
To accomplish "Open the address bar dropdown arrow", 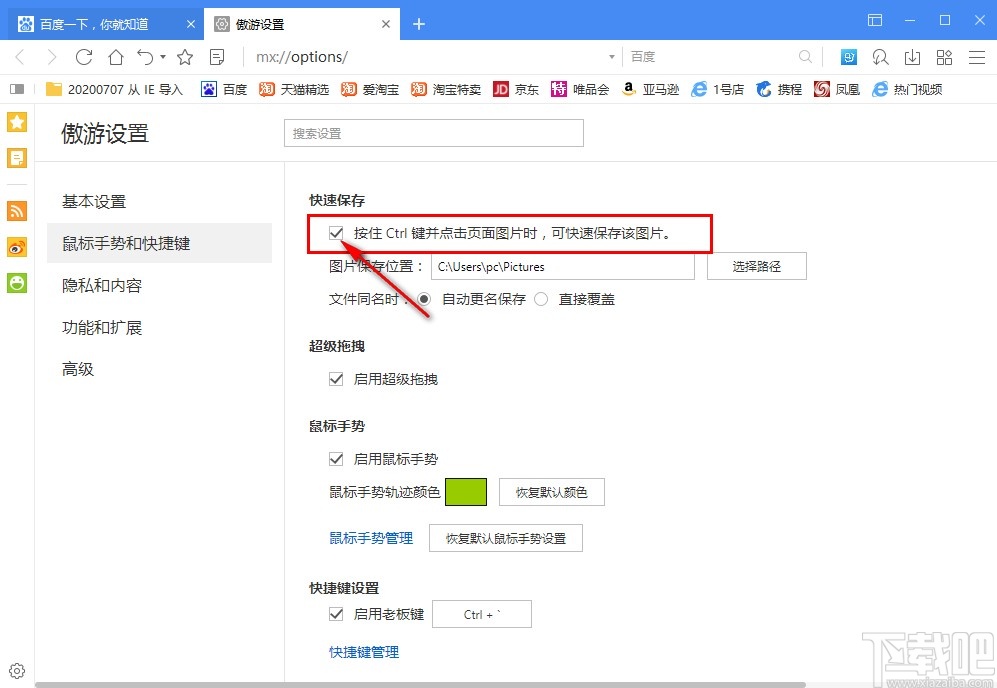I will pyautogui.click(x=609, y=57).
